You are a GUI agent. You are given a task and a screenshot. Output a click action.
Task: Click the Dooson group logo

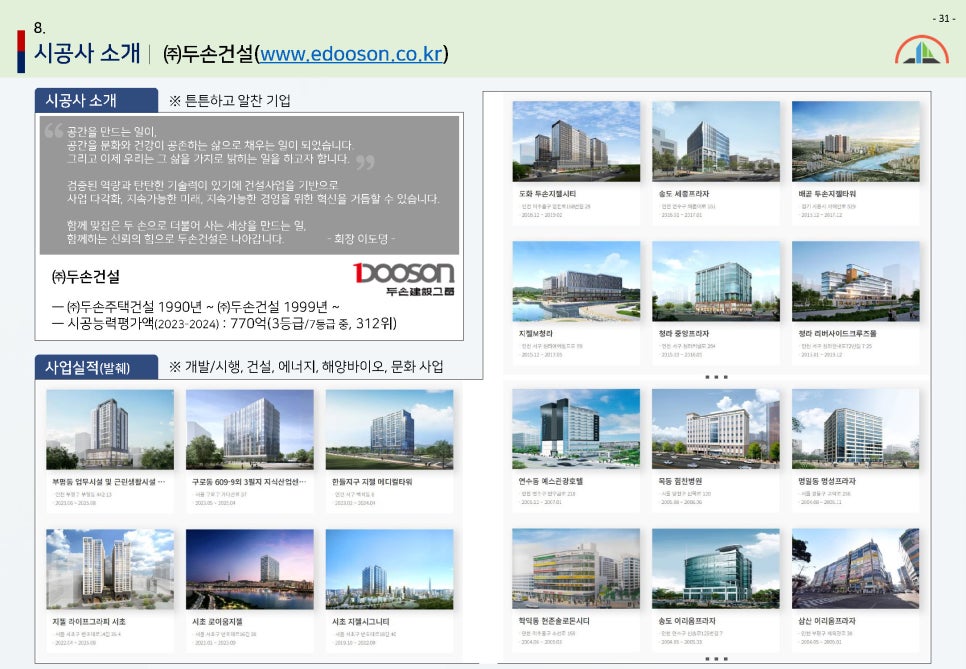pyautogui.click(x=404, y=278)
